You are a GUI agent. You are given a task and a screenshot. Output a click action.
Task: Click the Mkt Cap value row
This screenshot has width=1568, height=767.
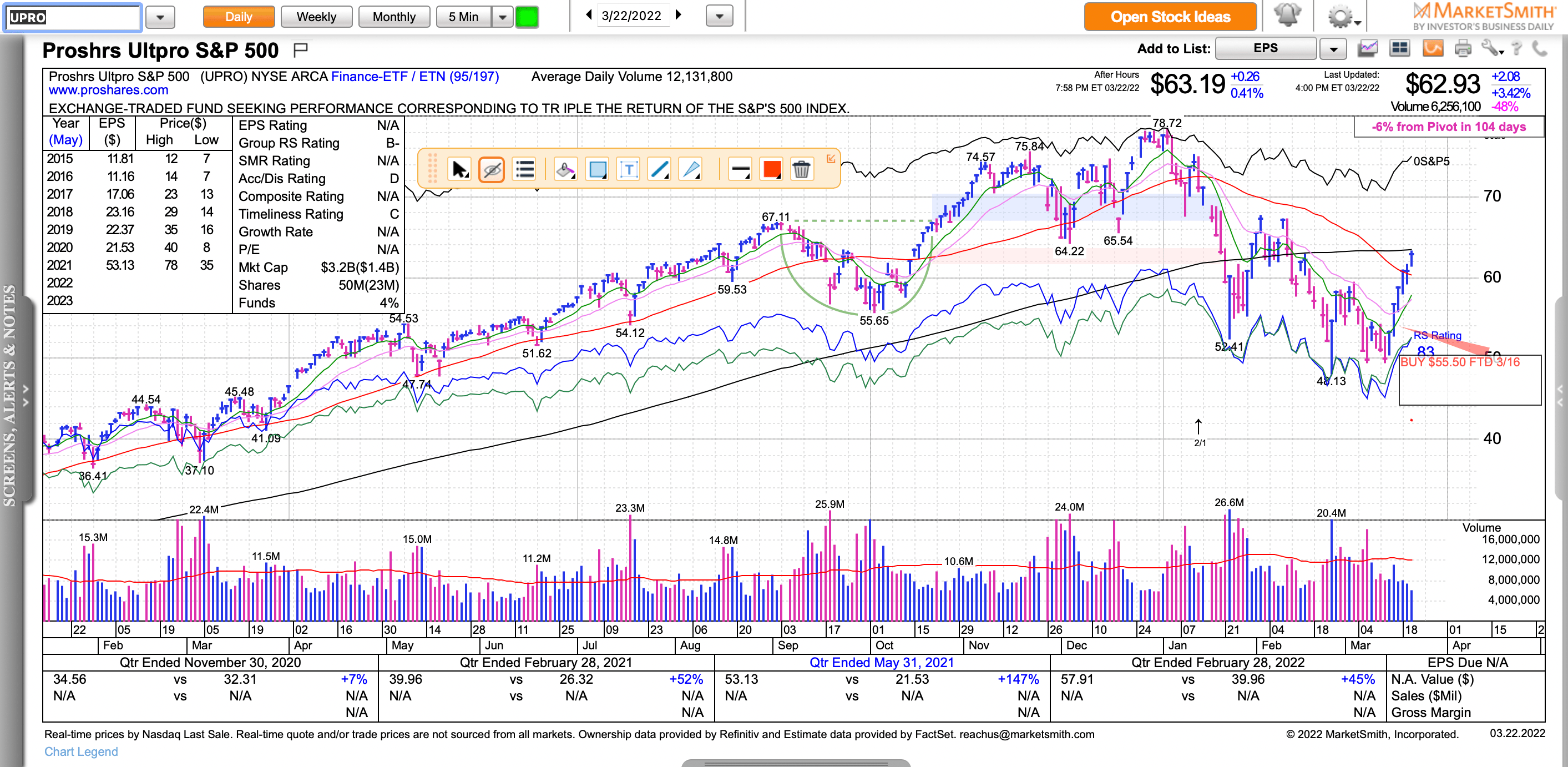coord(318,268)
